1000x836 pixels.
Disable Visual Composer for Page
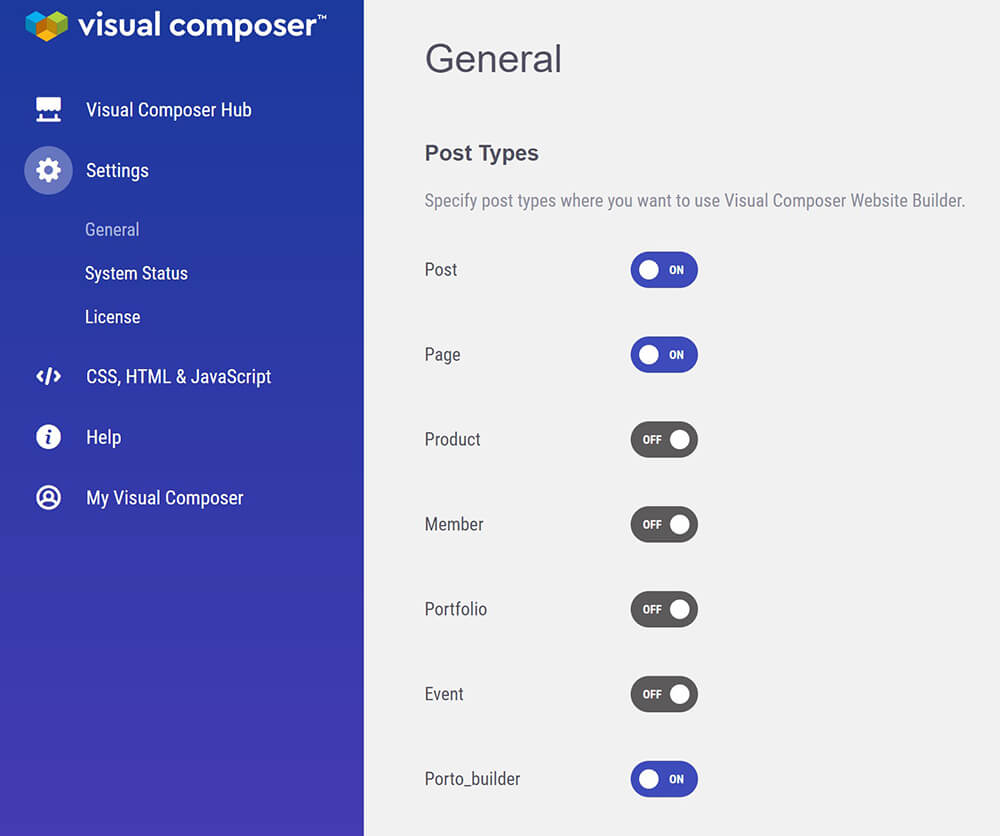664,354
